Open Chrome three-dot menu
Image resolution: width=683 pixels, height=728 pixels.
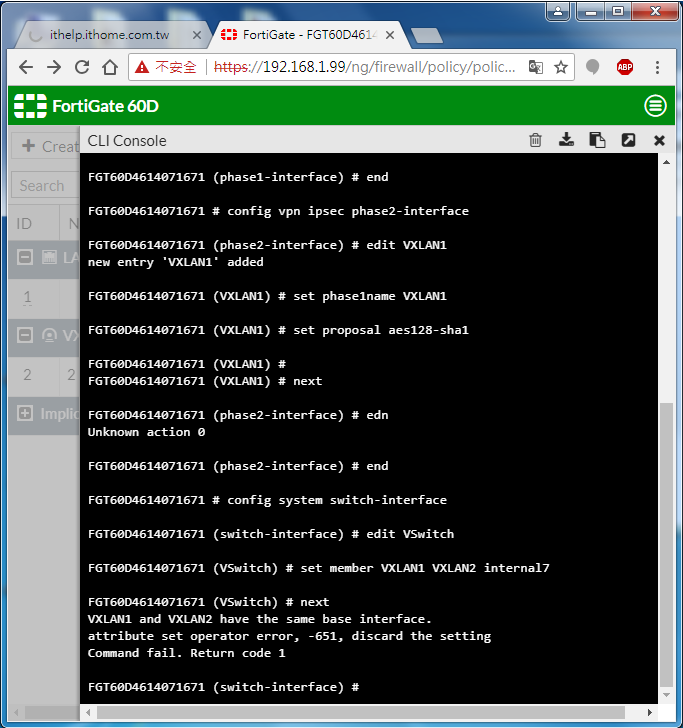click(x=657, y=67)
